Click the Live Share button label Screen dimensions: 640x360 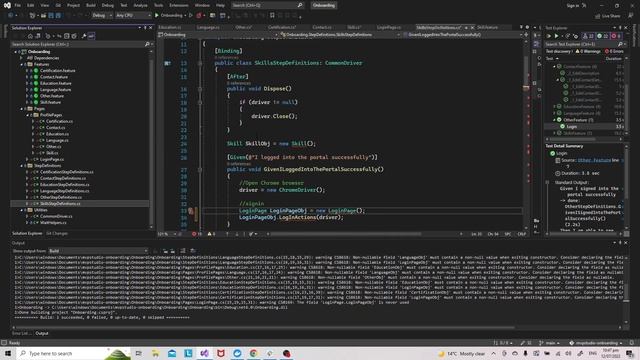pyautogui.click(x=611, y=16)
